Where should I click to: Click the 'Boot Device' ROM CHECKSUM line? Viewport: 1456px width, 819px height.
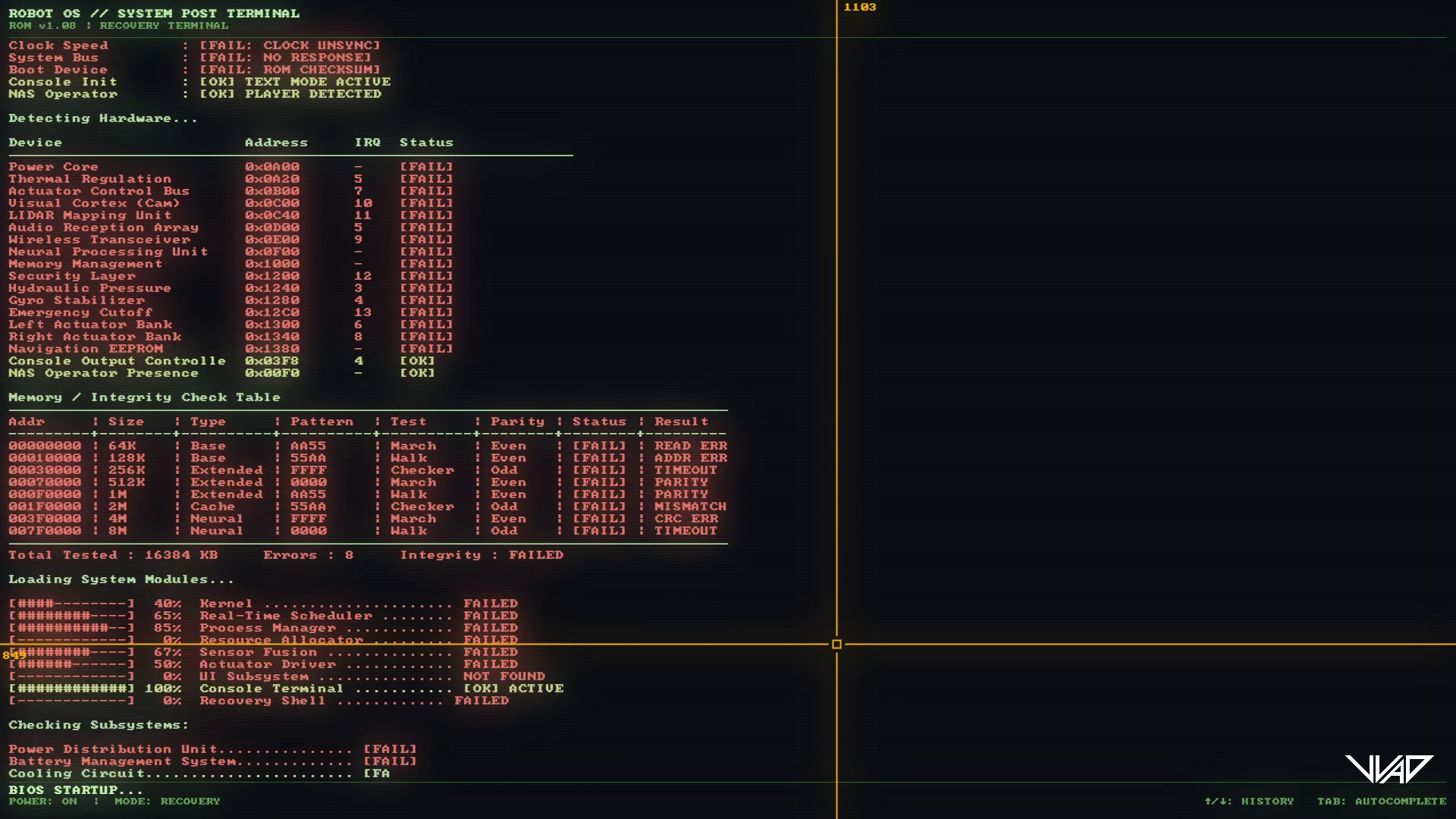coord(195,70)
